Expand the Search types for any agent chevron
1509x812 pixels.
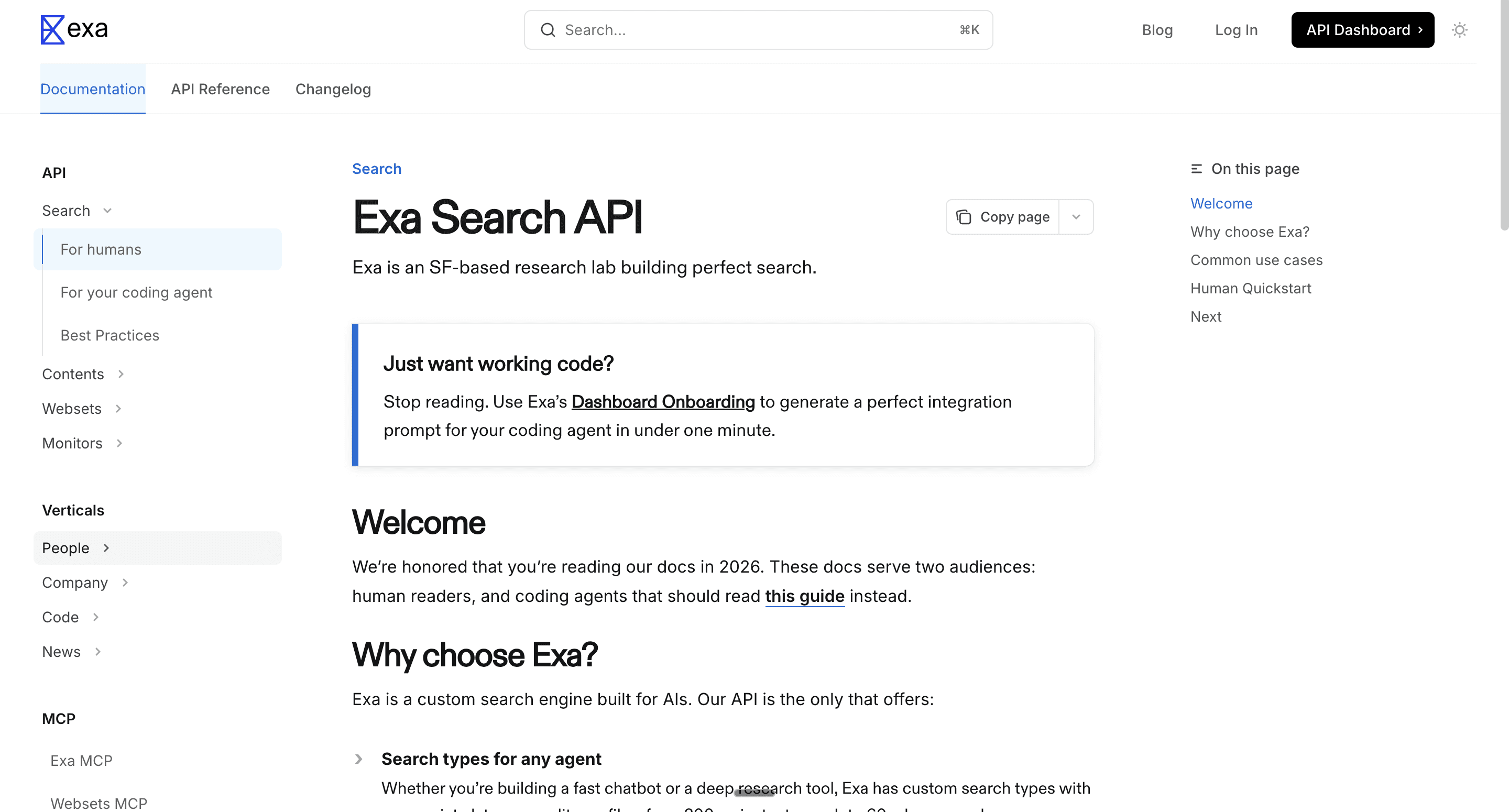tap(359, 759)
